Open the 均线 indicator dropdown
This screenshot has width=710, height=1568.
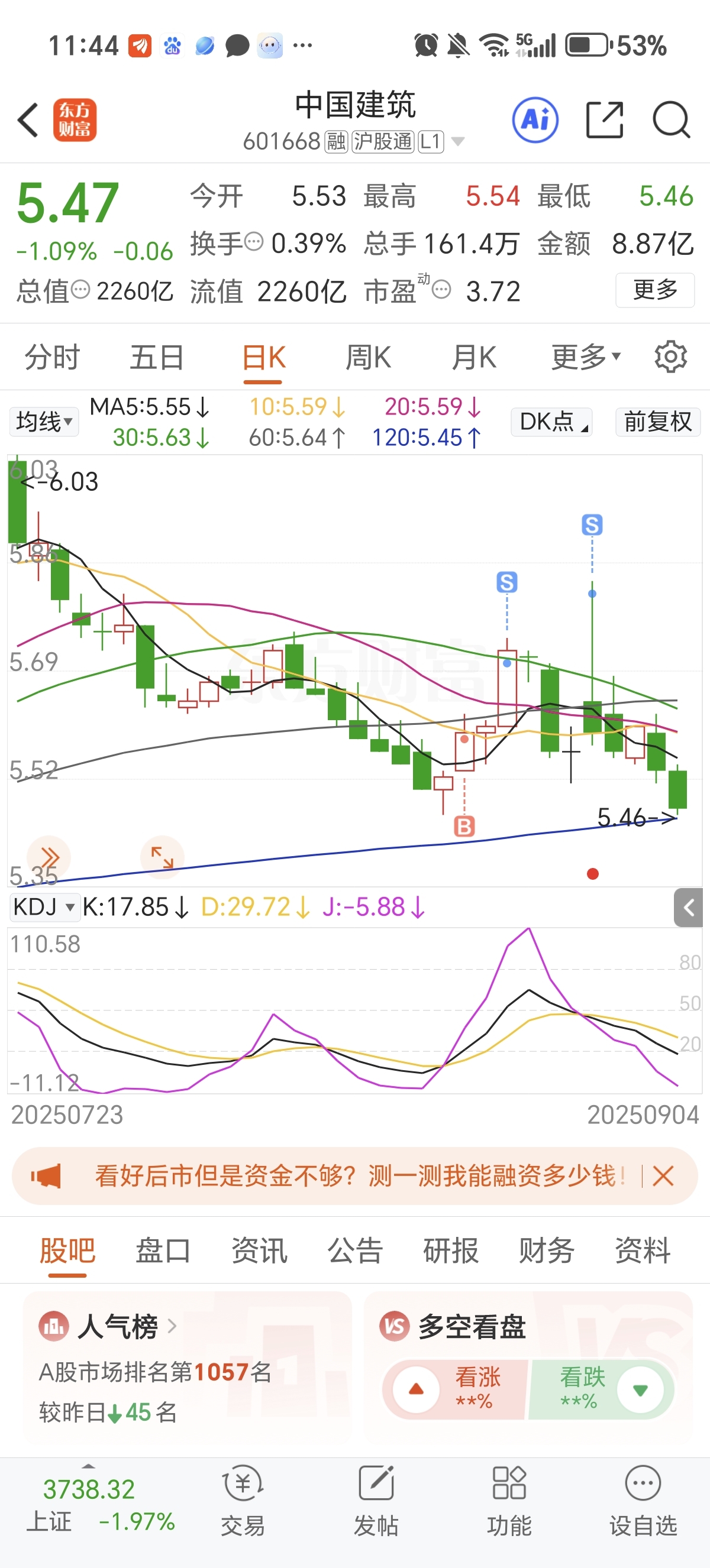pyautogui.click(x=44, y=421)
